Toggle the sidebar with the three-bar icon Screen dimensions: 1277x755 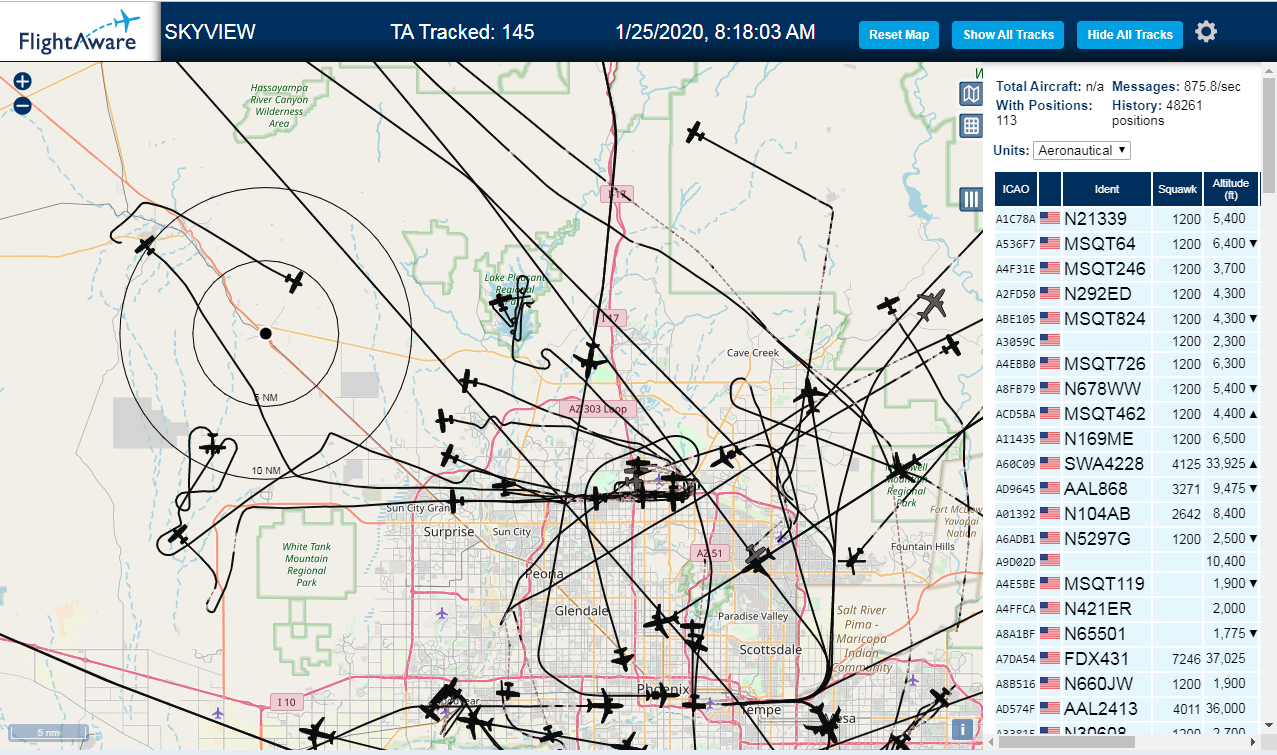tap(970, 199)
